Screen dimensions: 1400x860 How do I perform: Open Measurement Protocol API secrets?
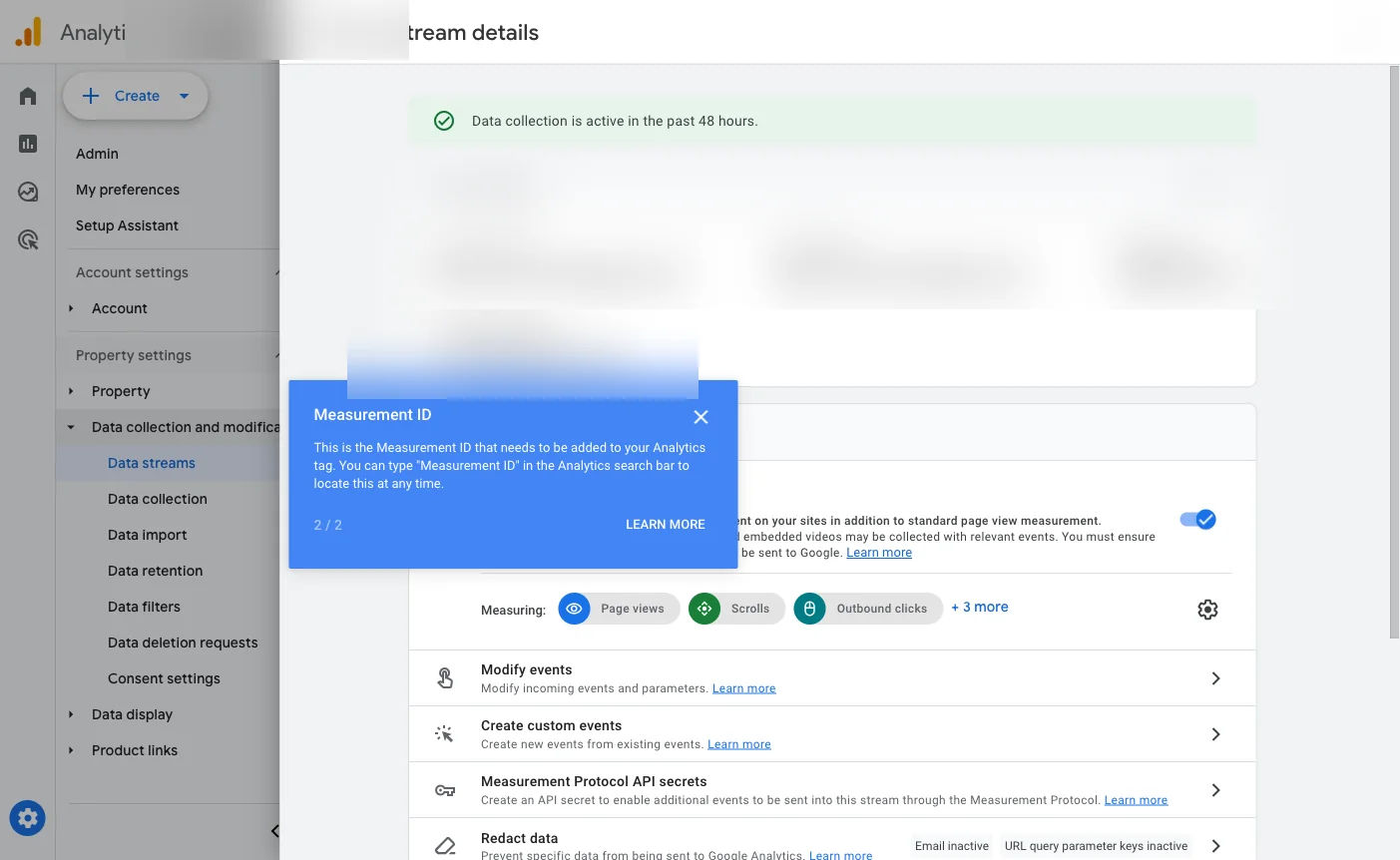click(x=831, y=790)
